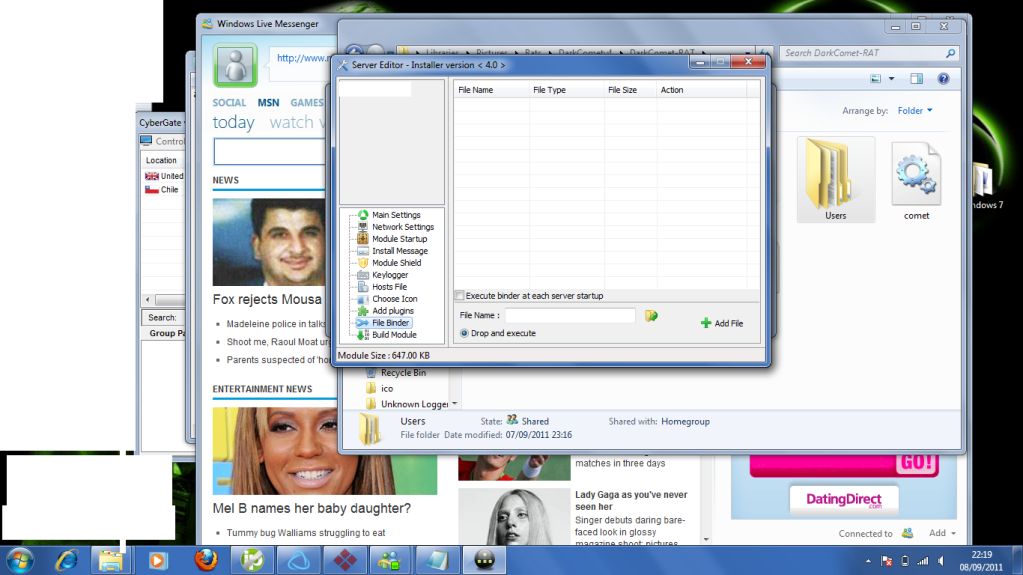Viewport: 1023px width, 575px height.
Task: Click the Add plugins puzzle icon
Action: coord(363,311)
